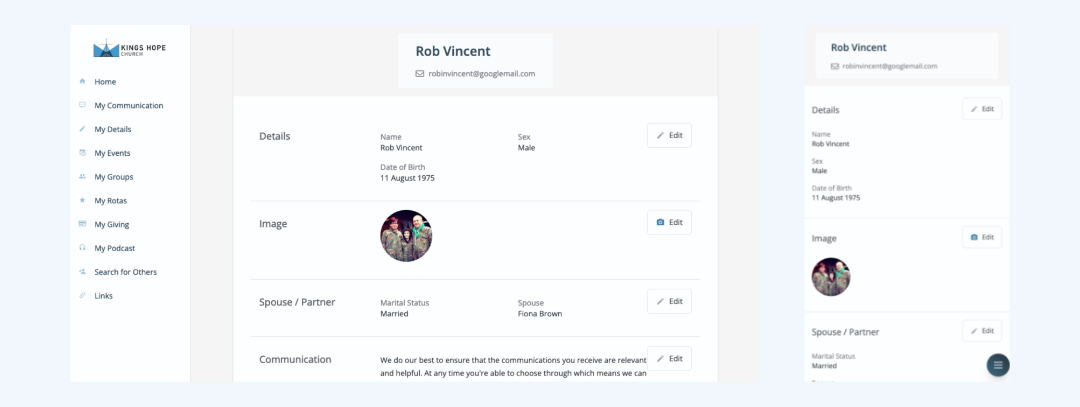The height and width of the screenshot is (407, 1080).
Task: Click the My Giving card icon
Action: coord(83,224)
